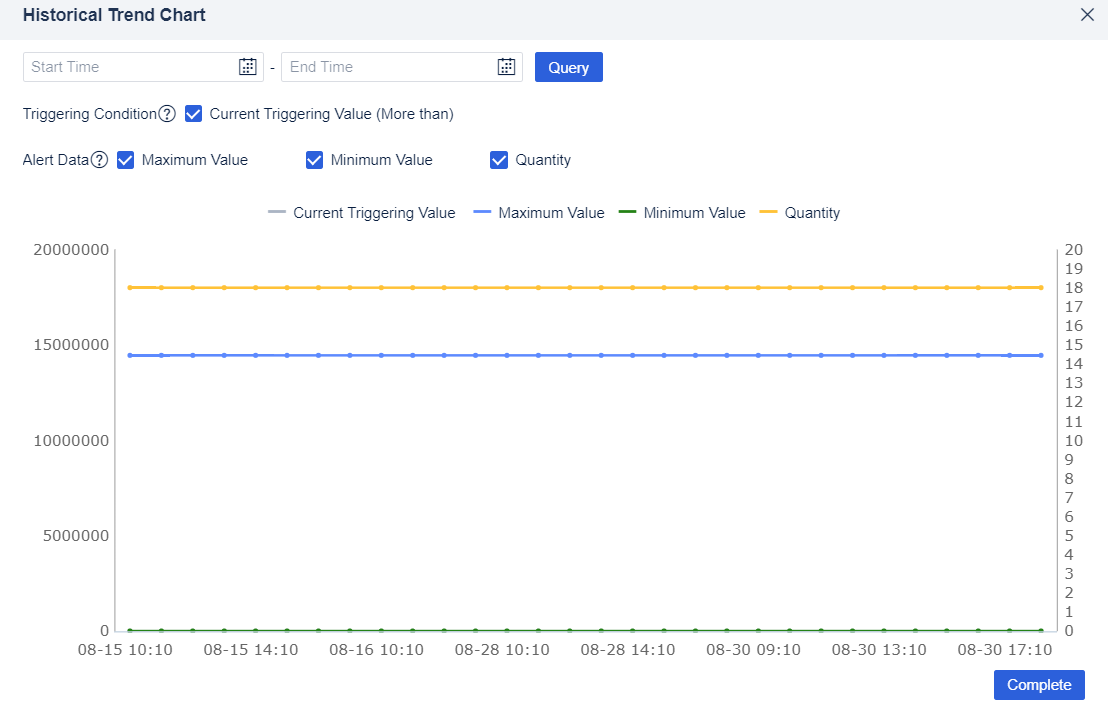Hide the Minimum Value line via legend
The height and width of the screenshot is (705, 1108).
(x=695, y=212)
